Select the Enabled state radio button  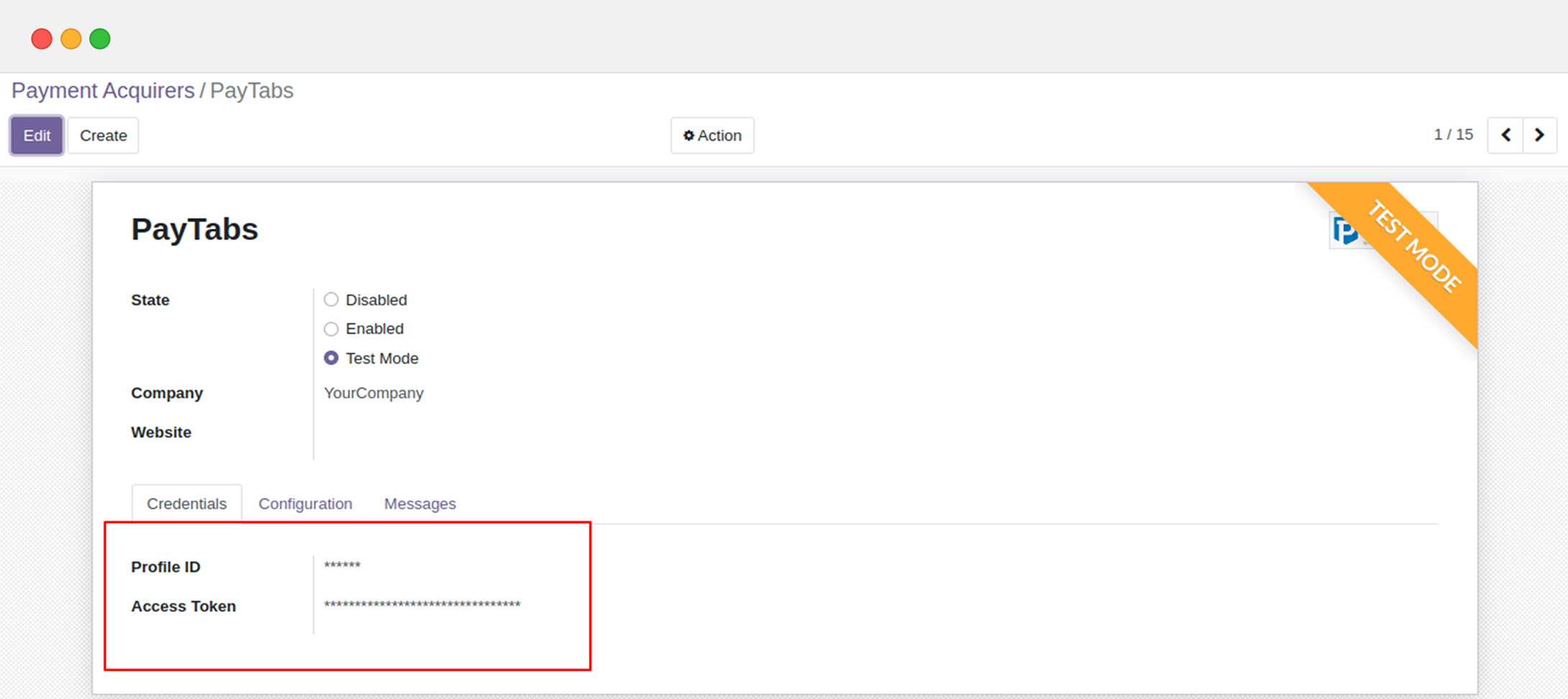click(x=331, y=329)
